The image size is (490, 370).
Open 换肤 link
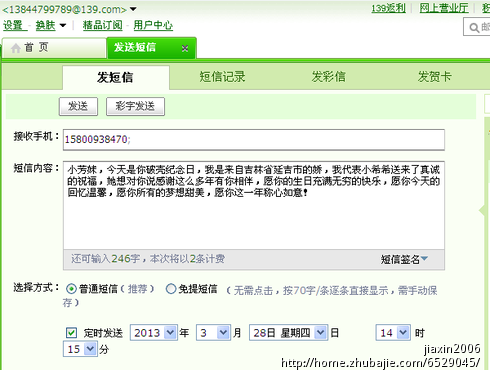[45, 25]
